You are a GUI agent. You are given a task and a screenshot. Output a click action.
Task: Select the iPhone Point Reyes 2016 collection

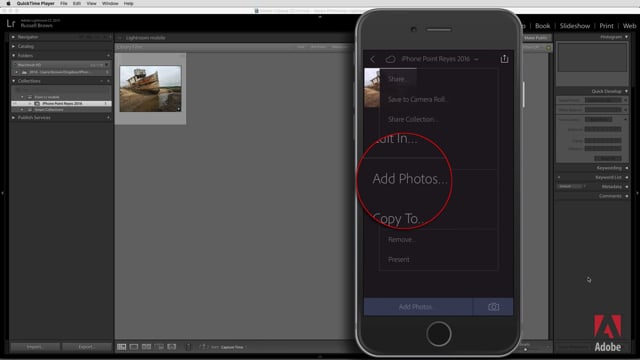[x=62, y=104]
